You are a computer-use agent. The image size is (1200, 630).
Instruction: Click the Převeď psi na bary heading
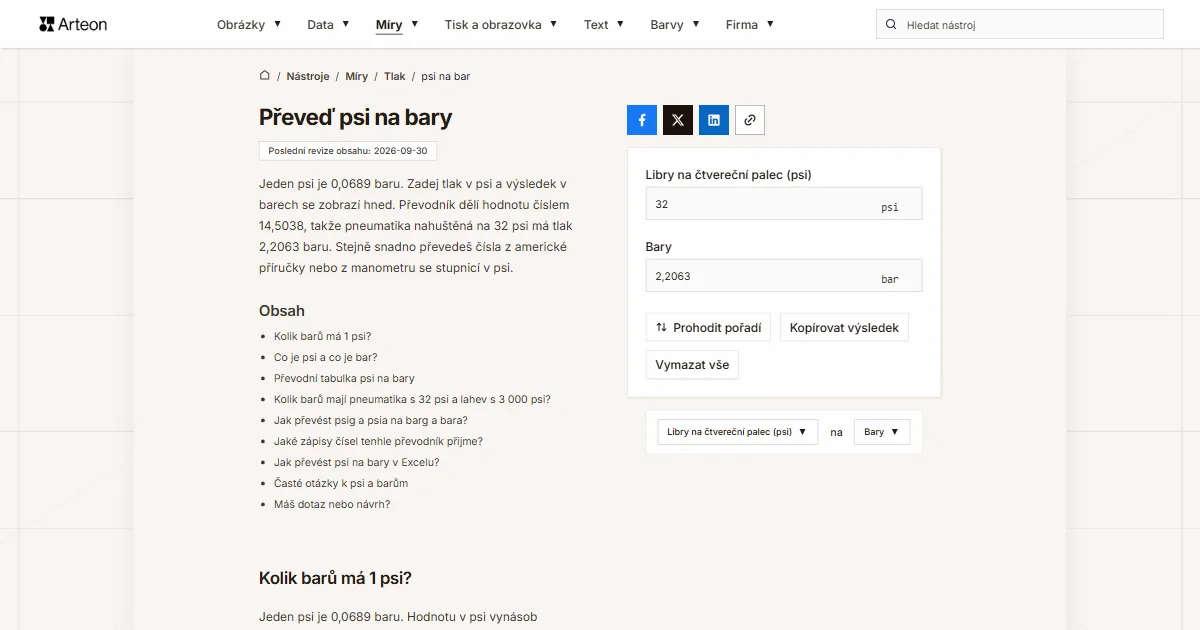[x=355, y=117]
